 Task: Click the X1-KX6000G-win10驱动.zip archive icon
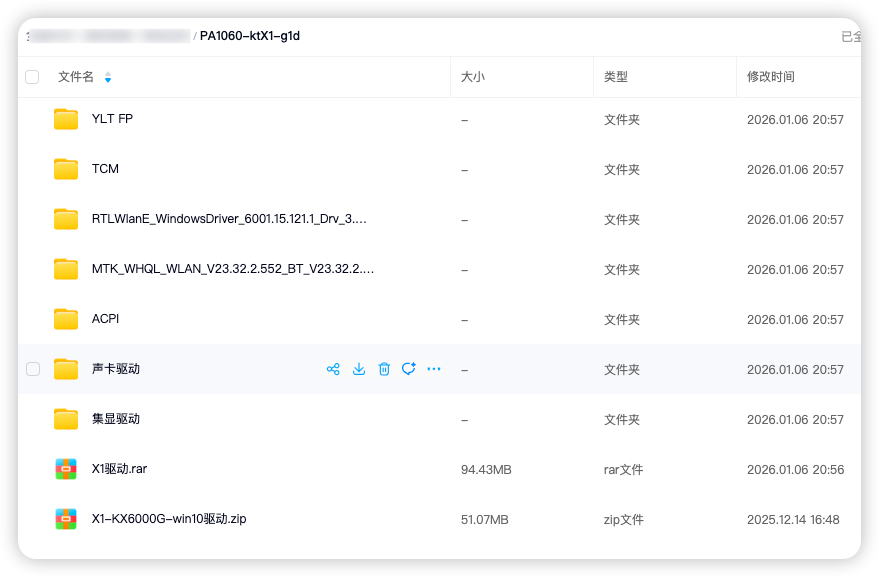(66, 519)
